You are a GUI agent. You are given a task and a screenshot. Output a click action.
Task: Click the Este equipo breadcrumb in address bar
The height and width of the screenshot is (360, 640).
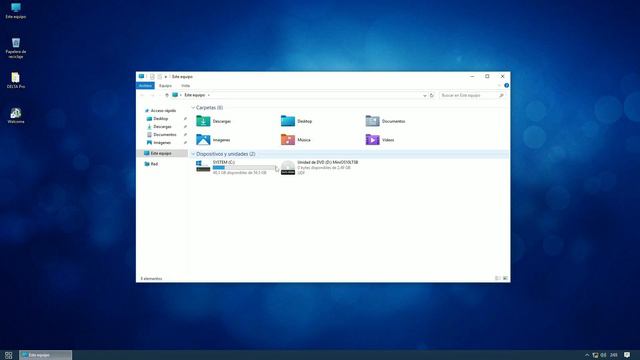[x=194, y=95]
